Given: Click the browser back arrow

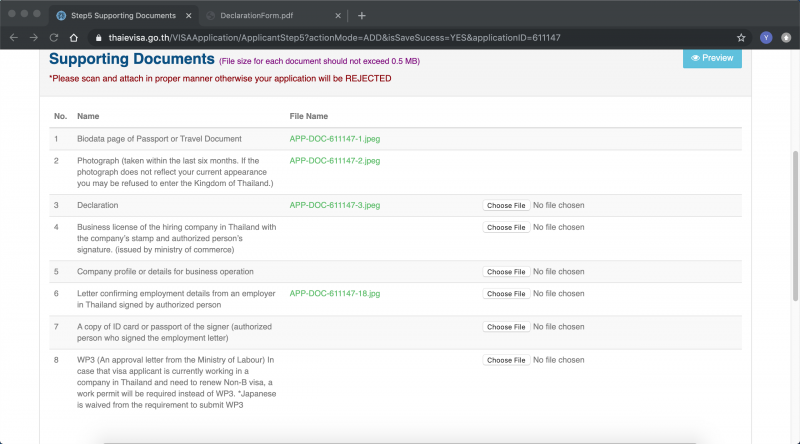Looking at the screenshot, I should [x=13, y=37].
